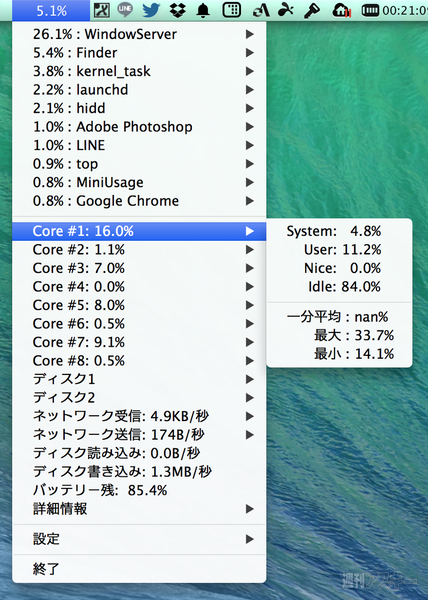Screen dimensions: 428x600
Task: Click User: 11.2% in the submenu
Action: point(339,250)
